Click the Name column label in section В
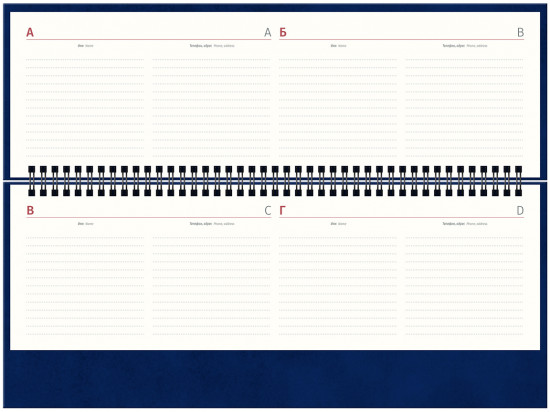 point(86,223)
